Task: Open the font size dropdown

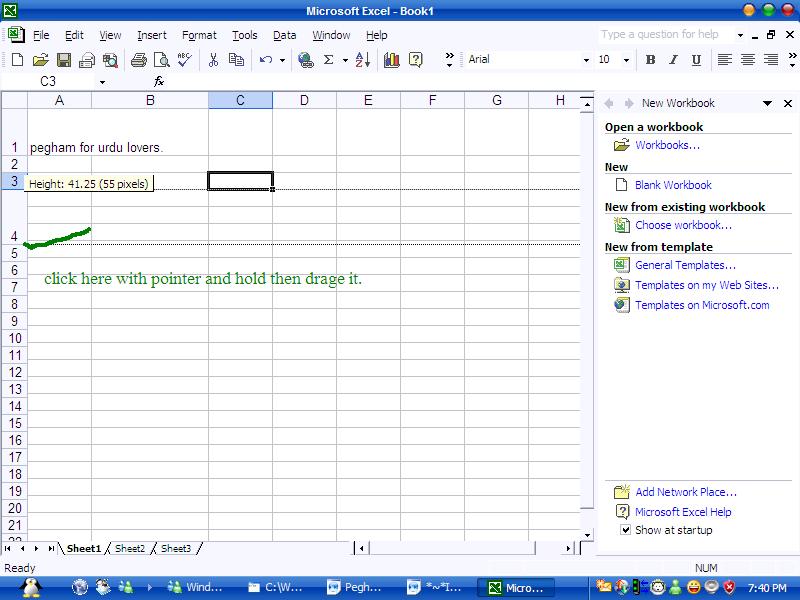Action: (x=627, y=60)
